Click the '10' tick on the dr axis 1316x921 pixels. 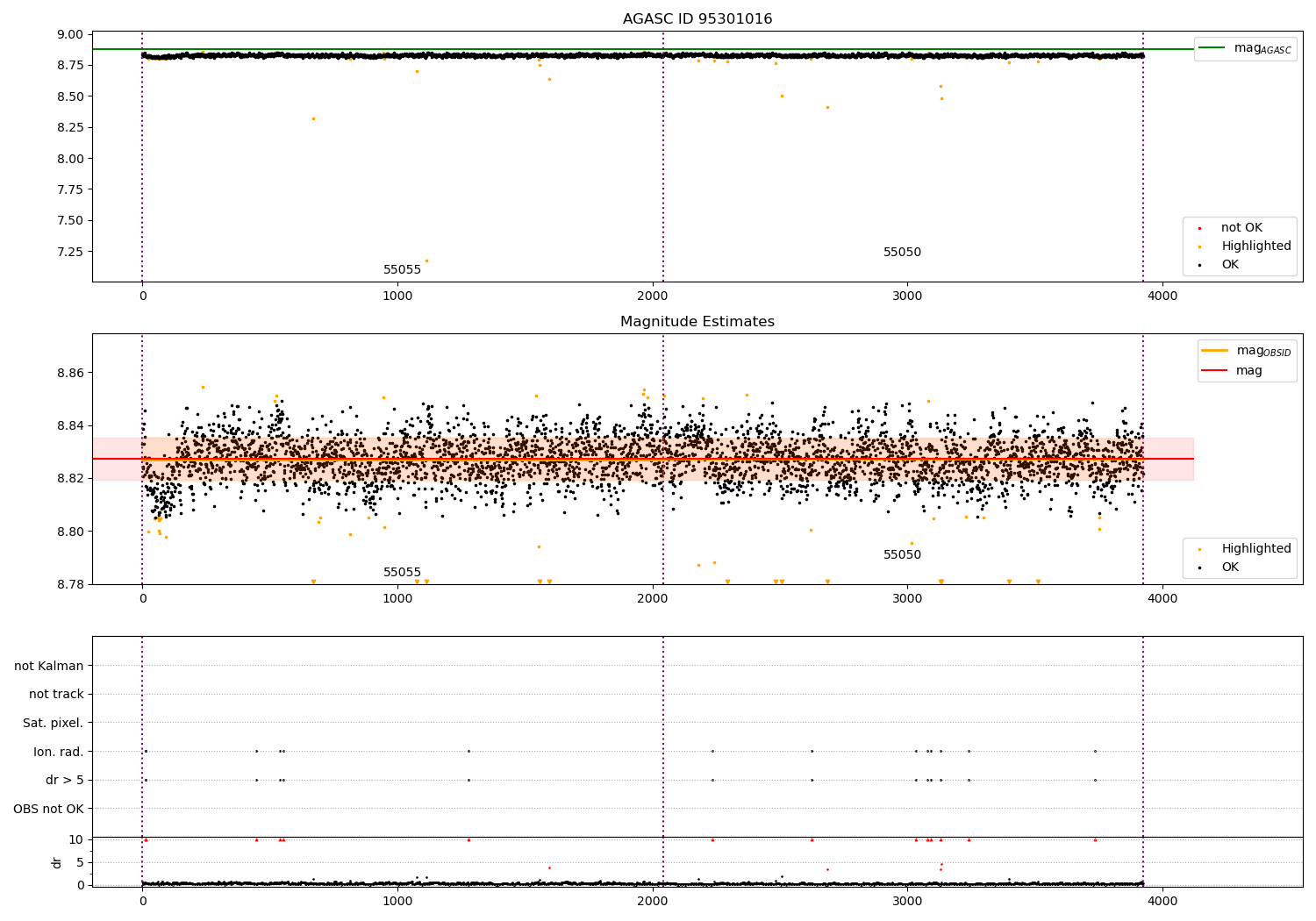click(x=76, y=839)
